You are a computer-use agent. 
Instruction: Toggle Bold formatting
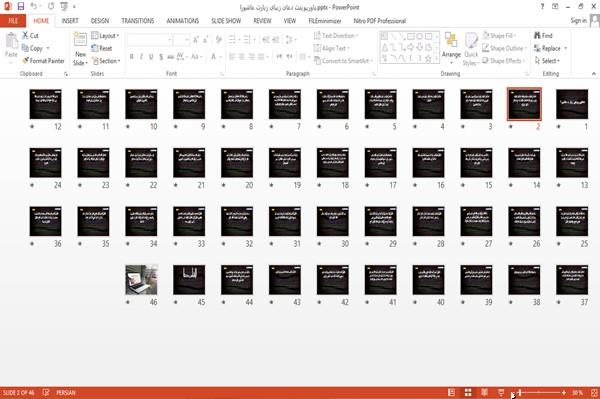pyautogui.click(x=132, y=57)
